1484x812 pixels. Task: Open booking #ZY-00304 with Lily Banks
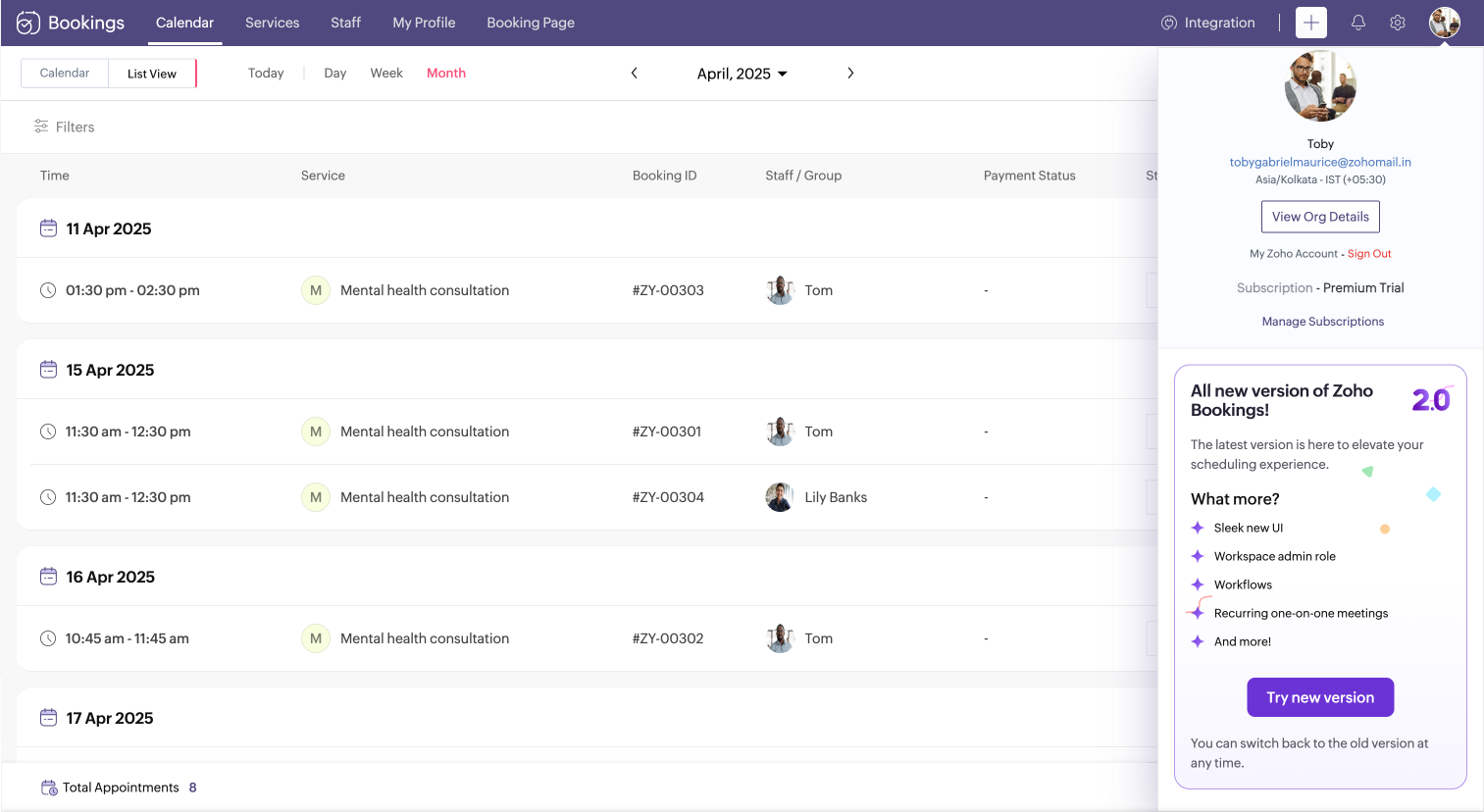point(668,497)
